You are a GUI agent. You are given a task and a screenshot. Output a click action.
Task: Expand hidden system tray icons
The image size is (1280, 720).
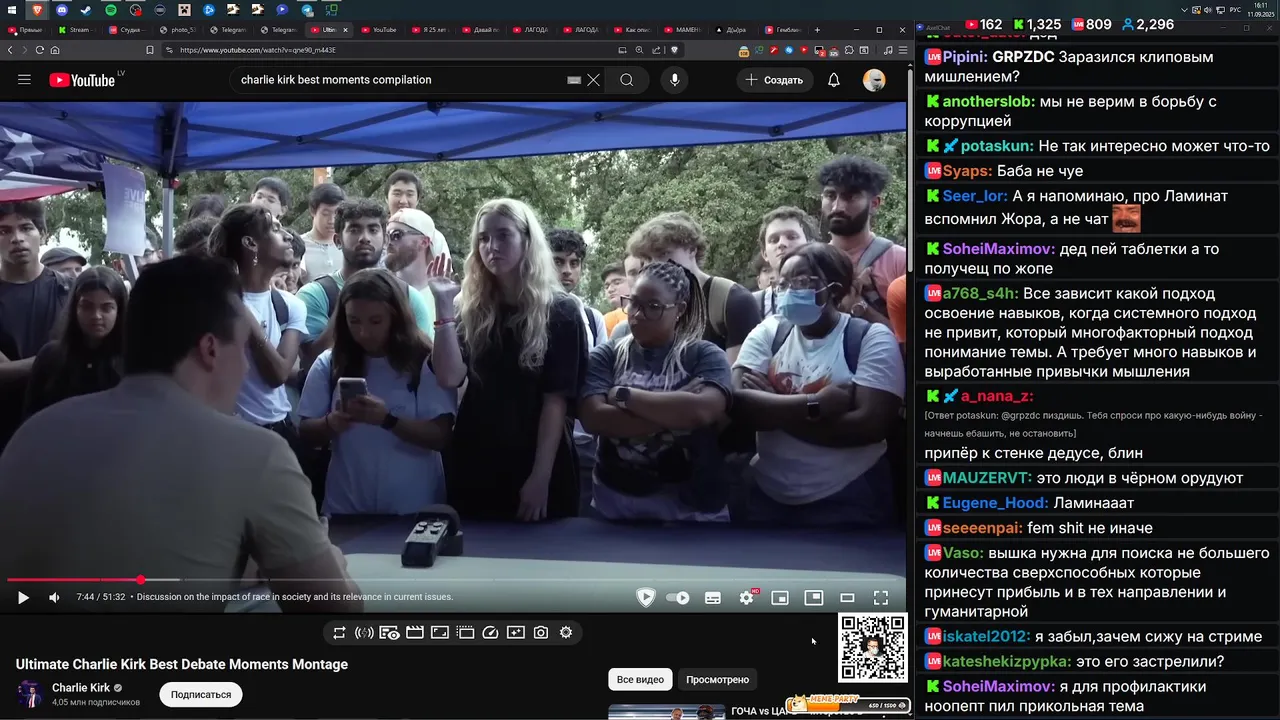(x=1186, y=9)
